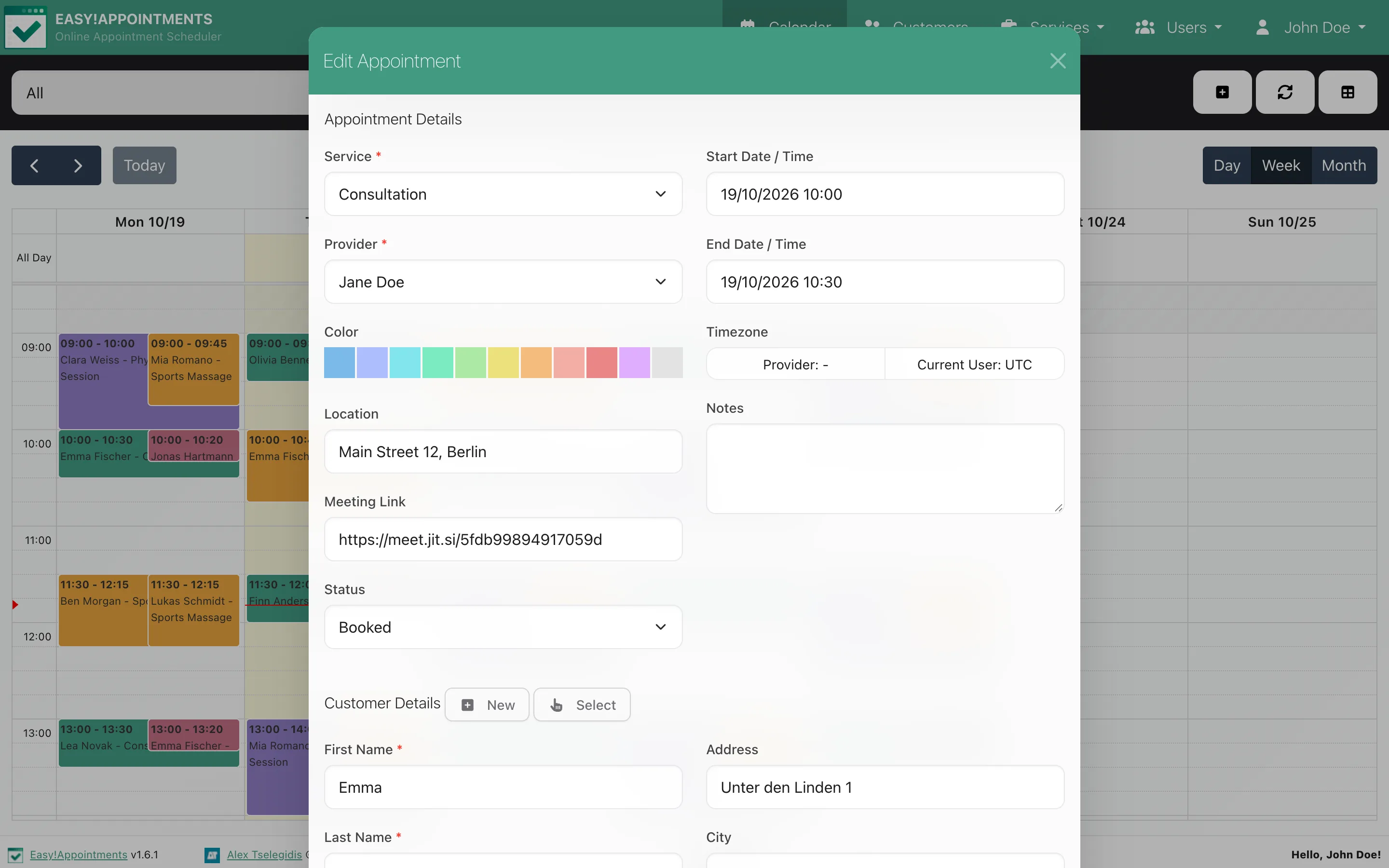Screen dimensions: 1389x868
Task: Pick the purple color swatch
Action: (x=634, y=363)
